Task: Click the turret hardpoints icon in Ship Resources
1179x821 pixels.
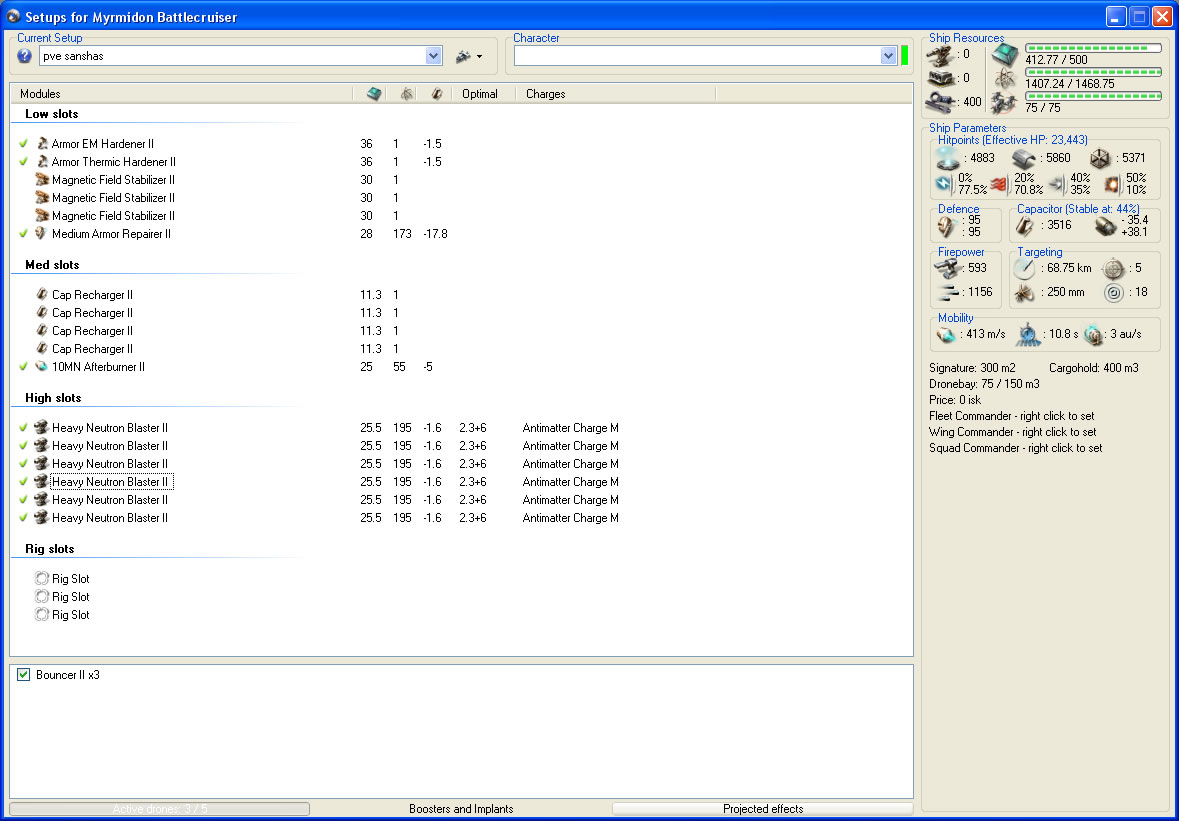Action: (940, 55)
